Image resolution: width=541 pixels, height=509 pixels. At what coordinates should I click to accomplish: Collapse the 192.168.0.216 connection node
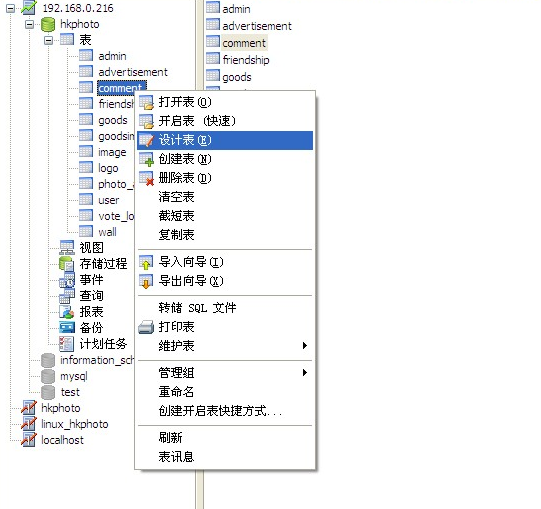11,8
